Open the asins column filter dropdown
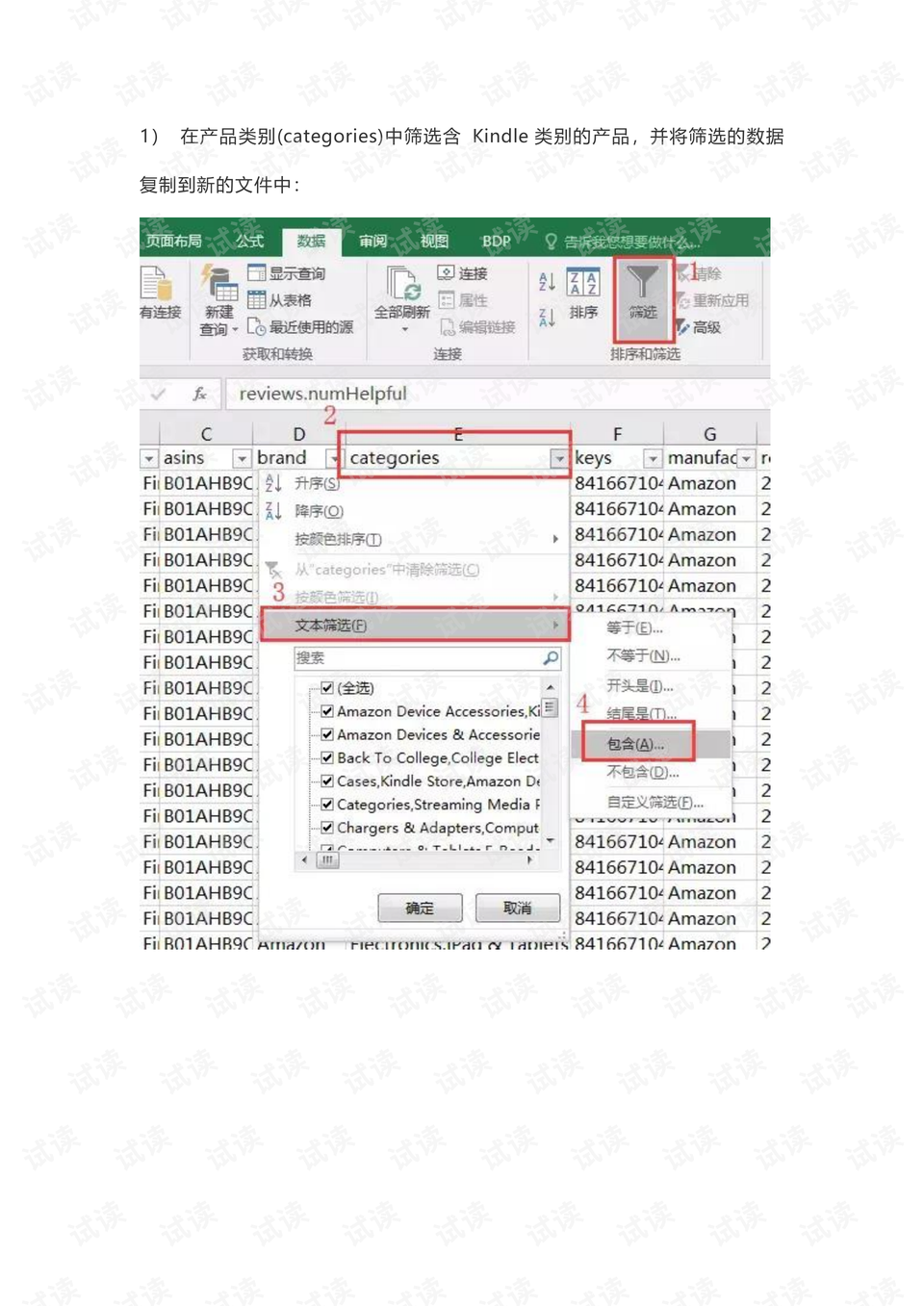The image size is (924, 1306). pyautogui.click(x=242, y=459)
